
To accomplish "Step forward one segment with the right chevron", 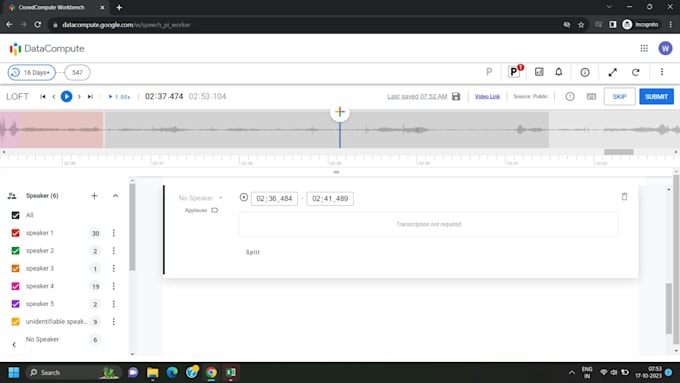I will tap(79, 97).
